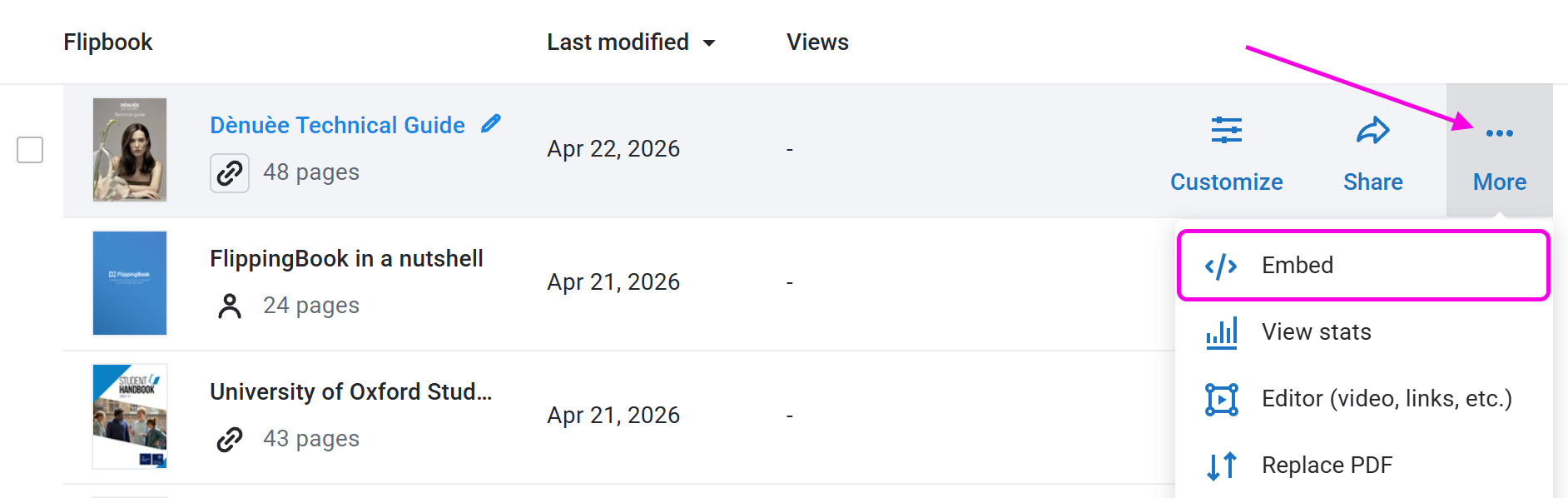Select Editor (video, links, etc.) option
Viewport: 1568px width, 498px height.
coord(1387,399)
